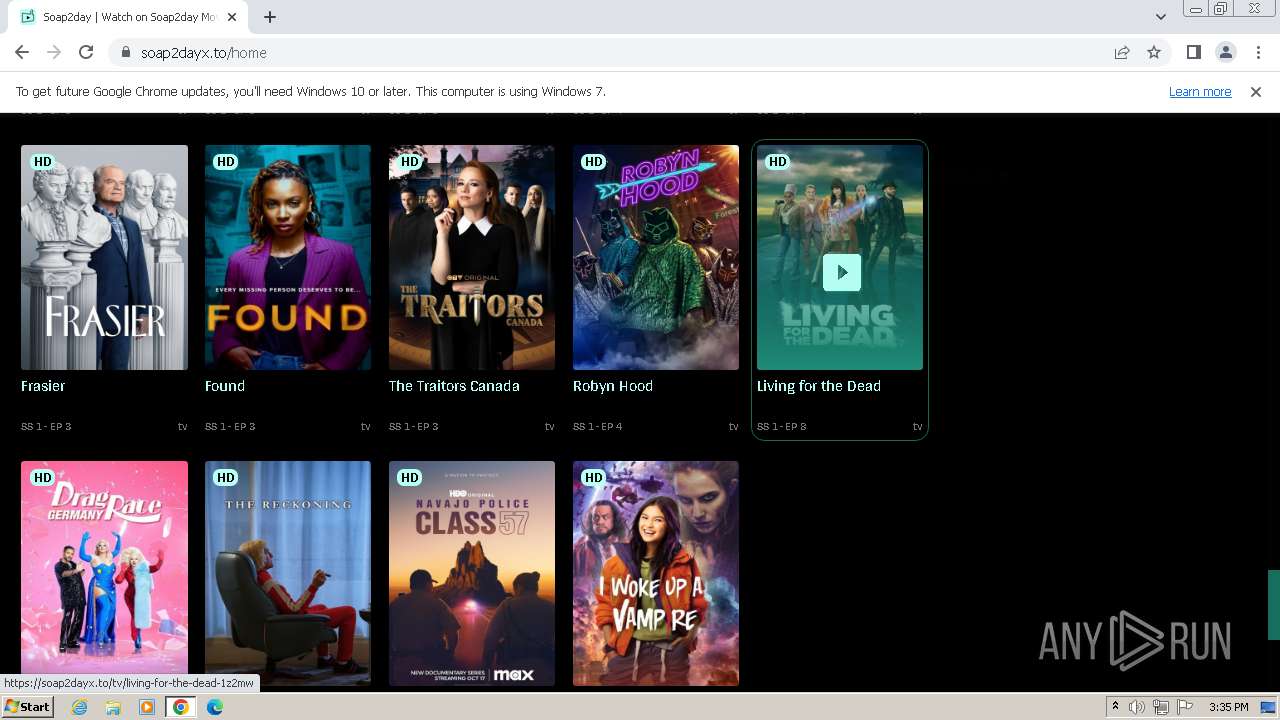Bookmark this tab with the star icon
The width and height of the screenshot is (1280, 720).
(1154, 52)
